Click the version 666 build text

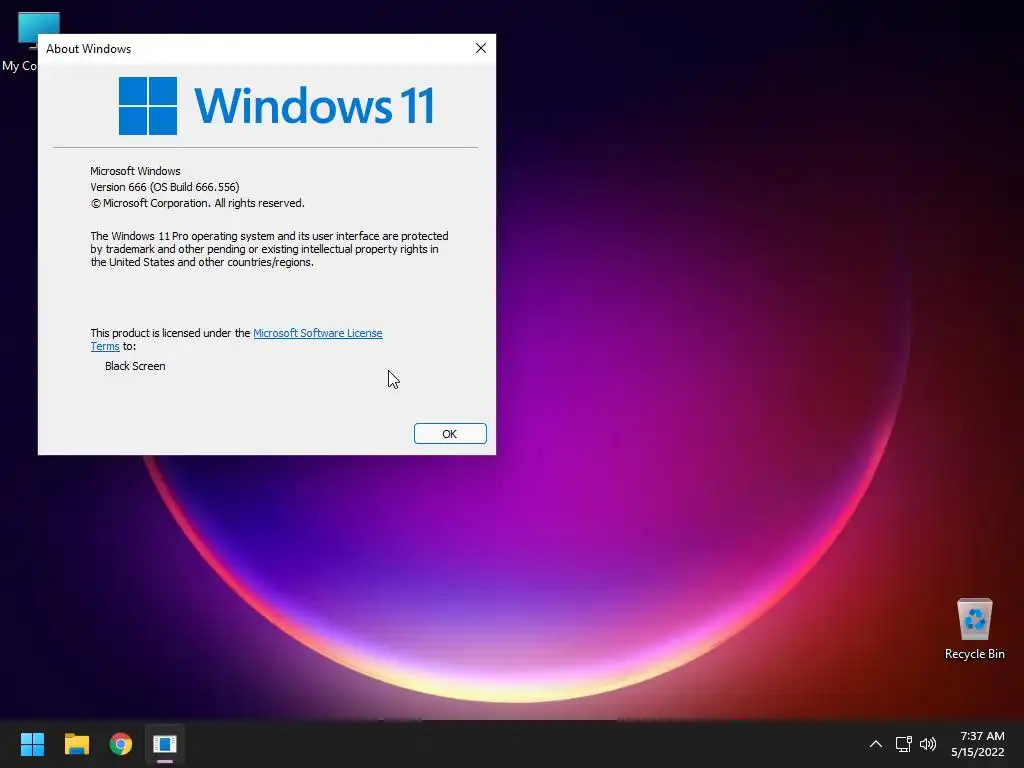click(x=165, y=187)
